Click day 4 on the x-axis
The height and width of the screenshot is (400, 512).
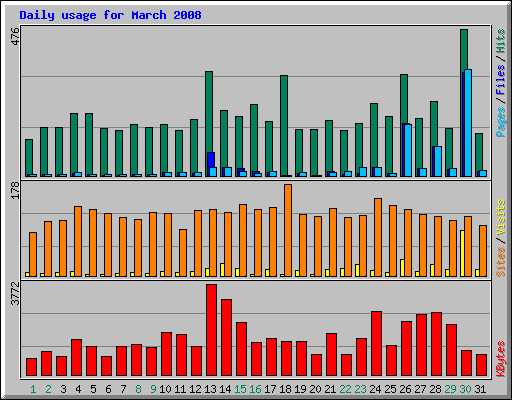coord(78,389)
